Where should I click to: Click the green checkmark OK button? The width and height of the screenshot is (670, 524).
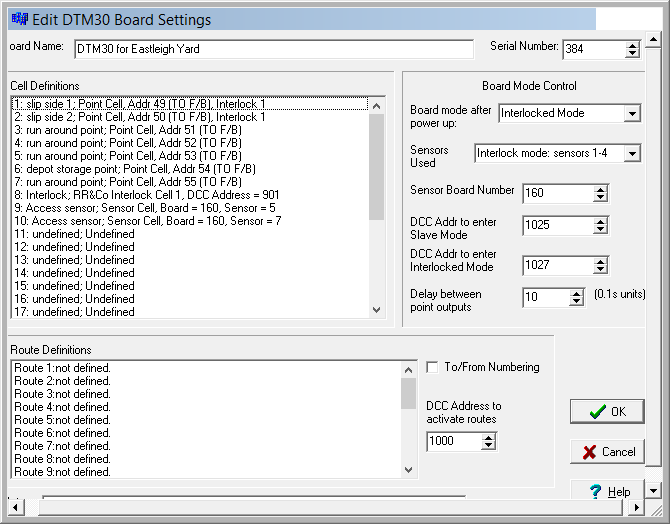(x=607, y=411)
